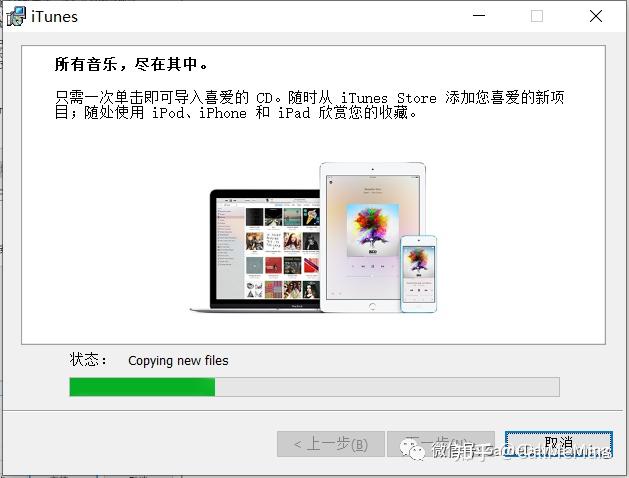Click the 取消 cancel button

point(558,444)
